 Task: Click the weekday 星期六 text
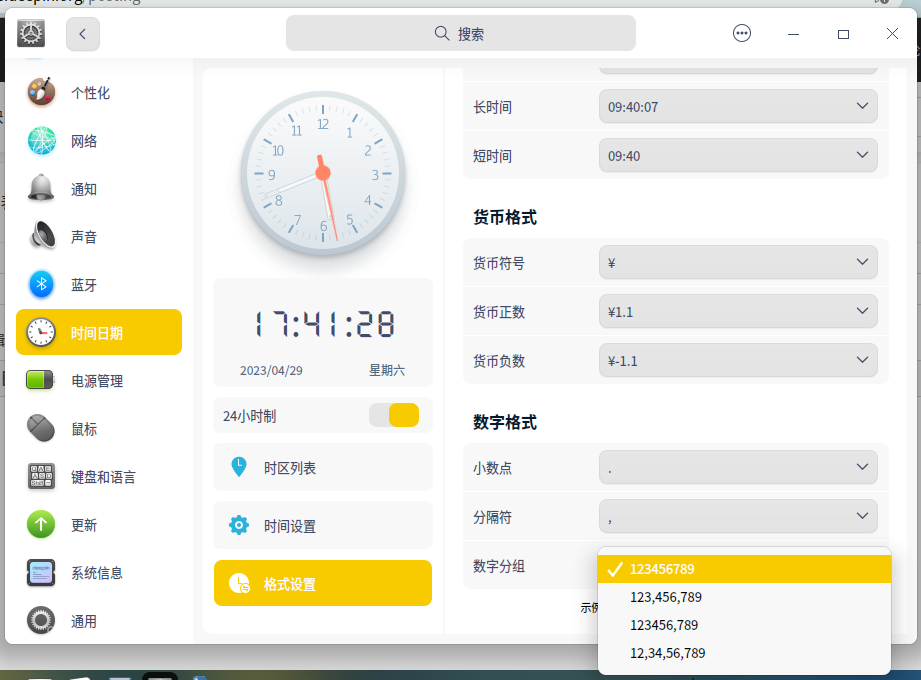386,370
